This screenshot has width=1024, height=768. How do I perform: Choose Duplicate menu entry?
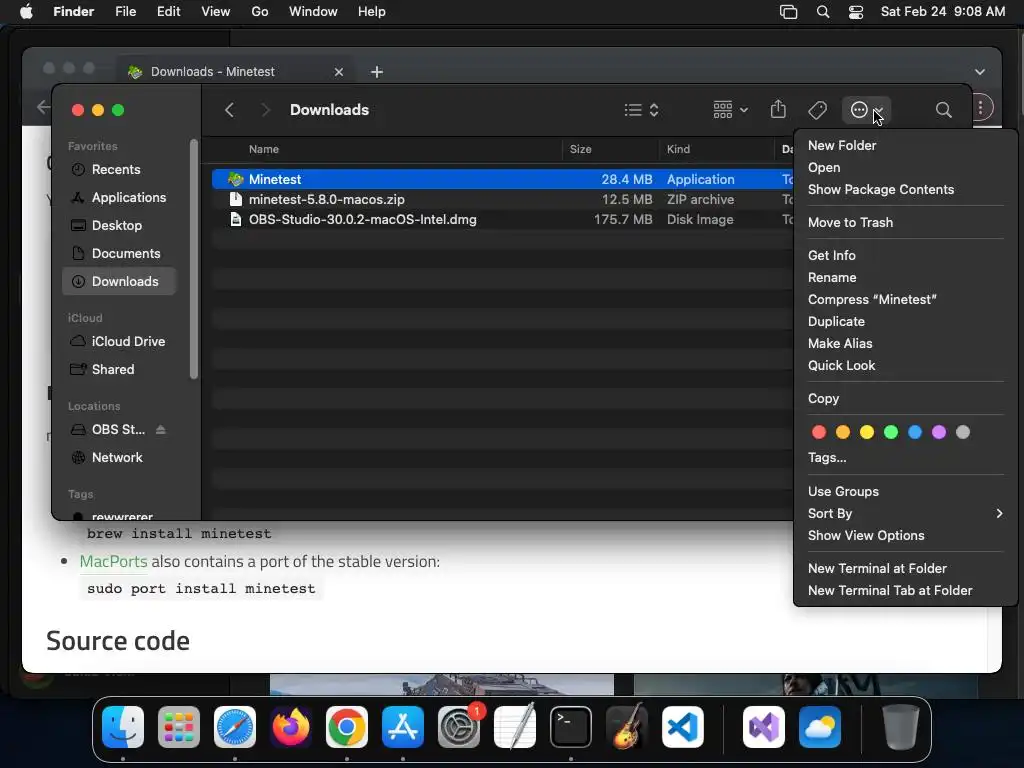pyautogui.click(x=905, y=321)
